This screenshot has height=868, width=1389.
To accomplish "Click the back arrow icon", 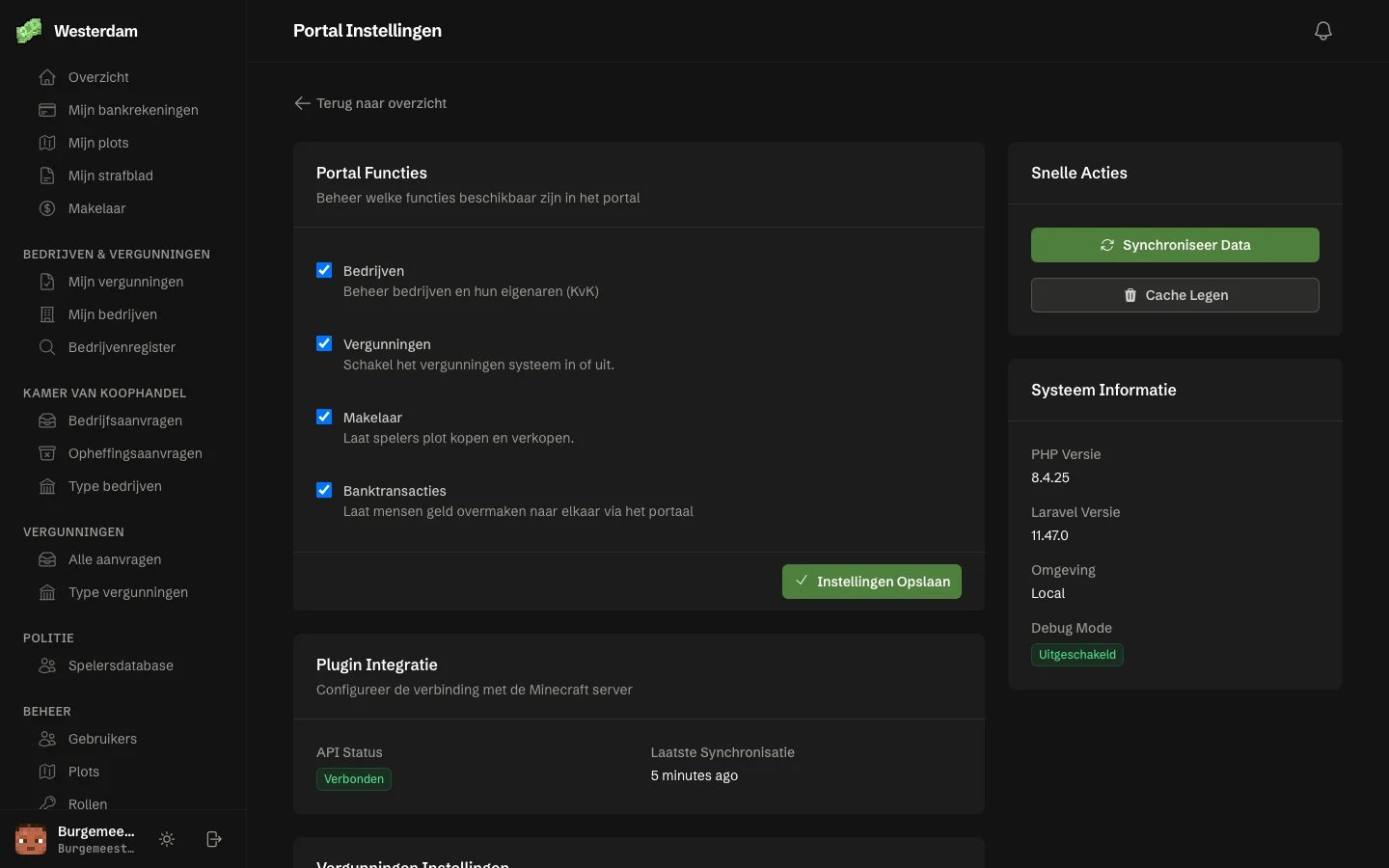I will pos(302,103).
